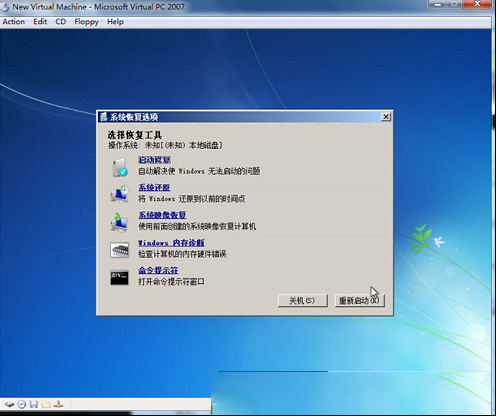
Task: Click the hard disk status bar icon
Action: (x=9, y=405)
